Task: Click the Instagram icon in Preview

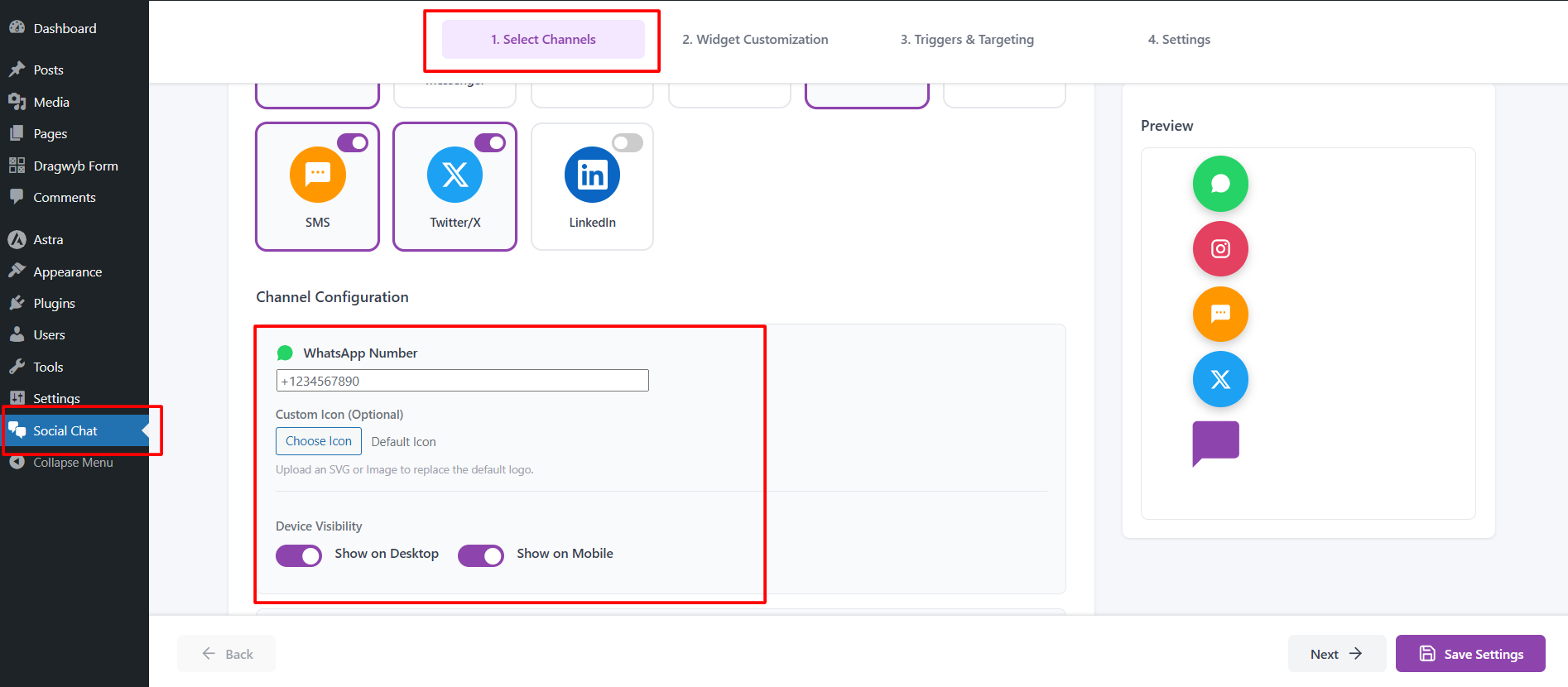Action: pos(1220,249)
